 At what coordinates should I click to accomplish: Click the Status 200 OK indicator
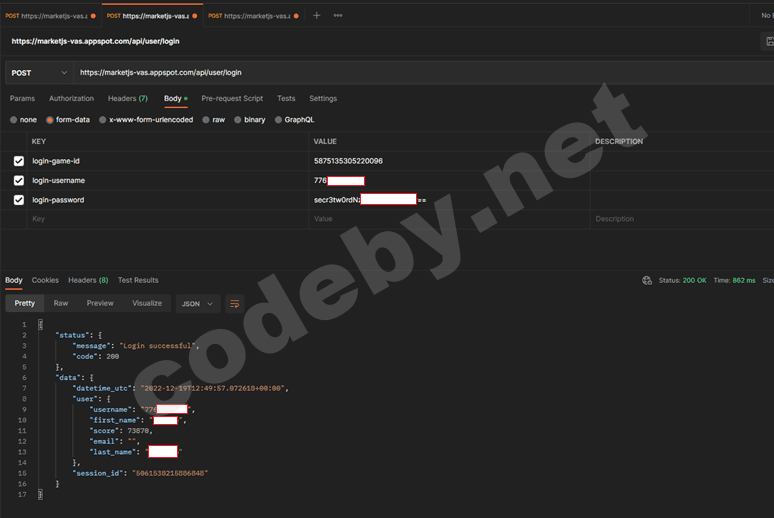pyautogui.click(x=682, y=280)
